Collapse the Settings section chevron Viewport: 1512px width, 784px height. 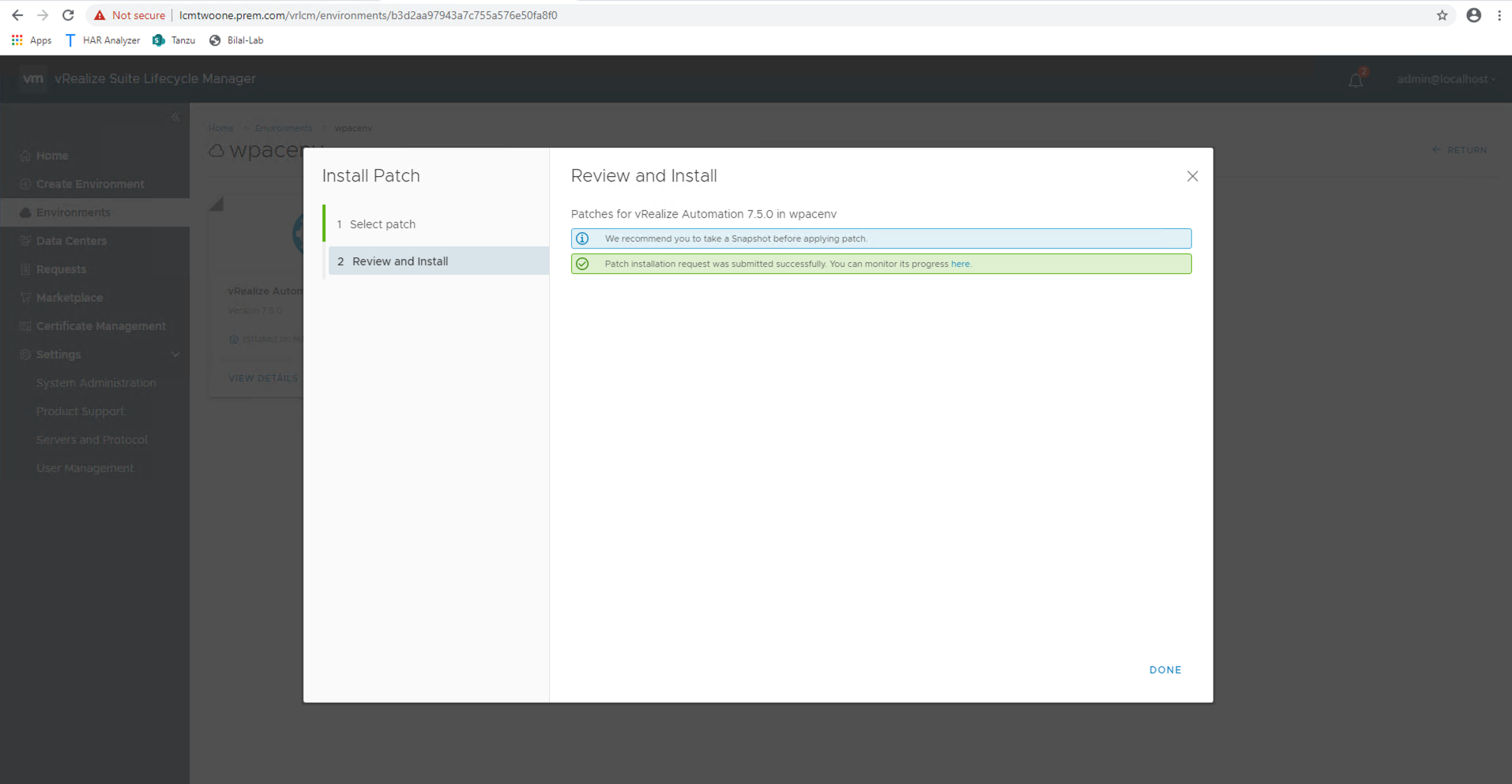[175, 354]
